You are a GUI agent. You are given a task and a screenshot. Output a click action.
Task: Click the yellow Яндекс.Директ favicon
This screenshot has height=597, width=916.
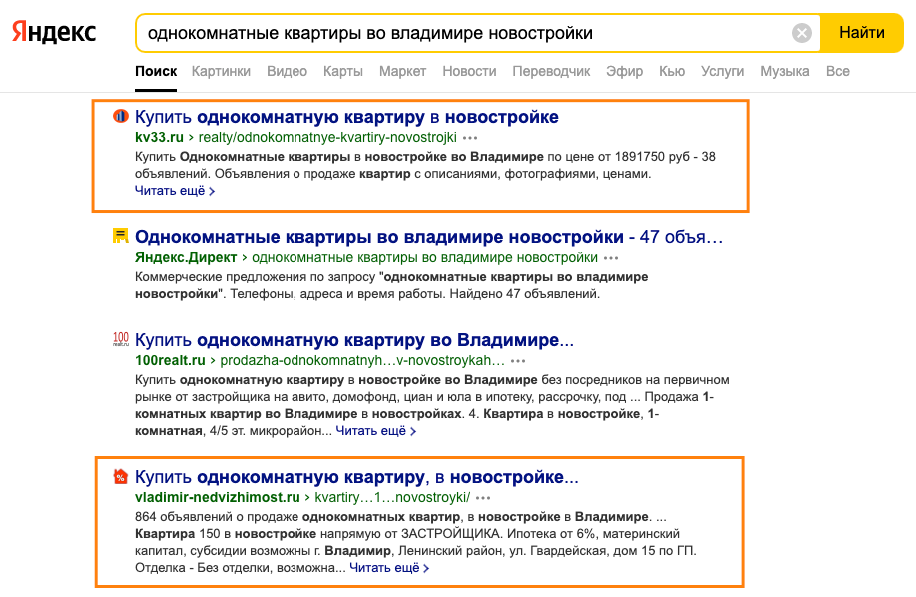[x=121, y=237]
